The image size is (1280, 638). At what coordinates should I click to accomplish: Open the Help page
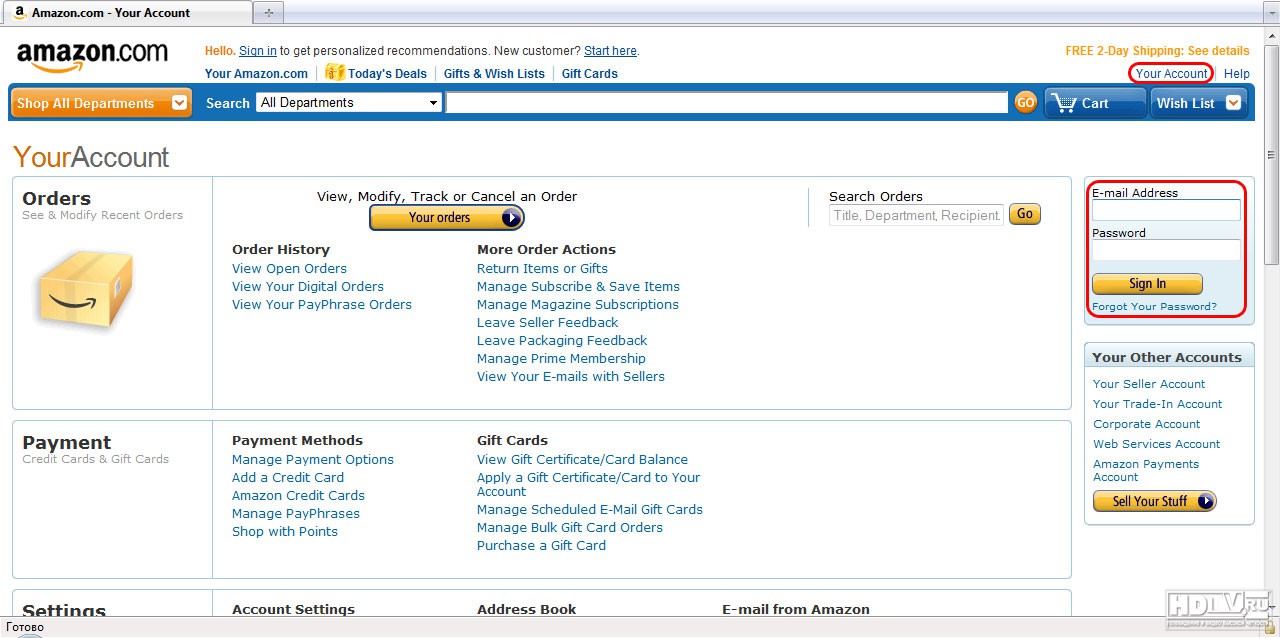1237,73
